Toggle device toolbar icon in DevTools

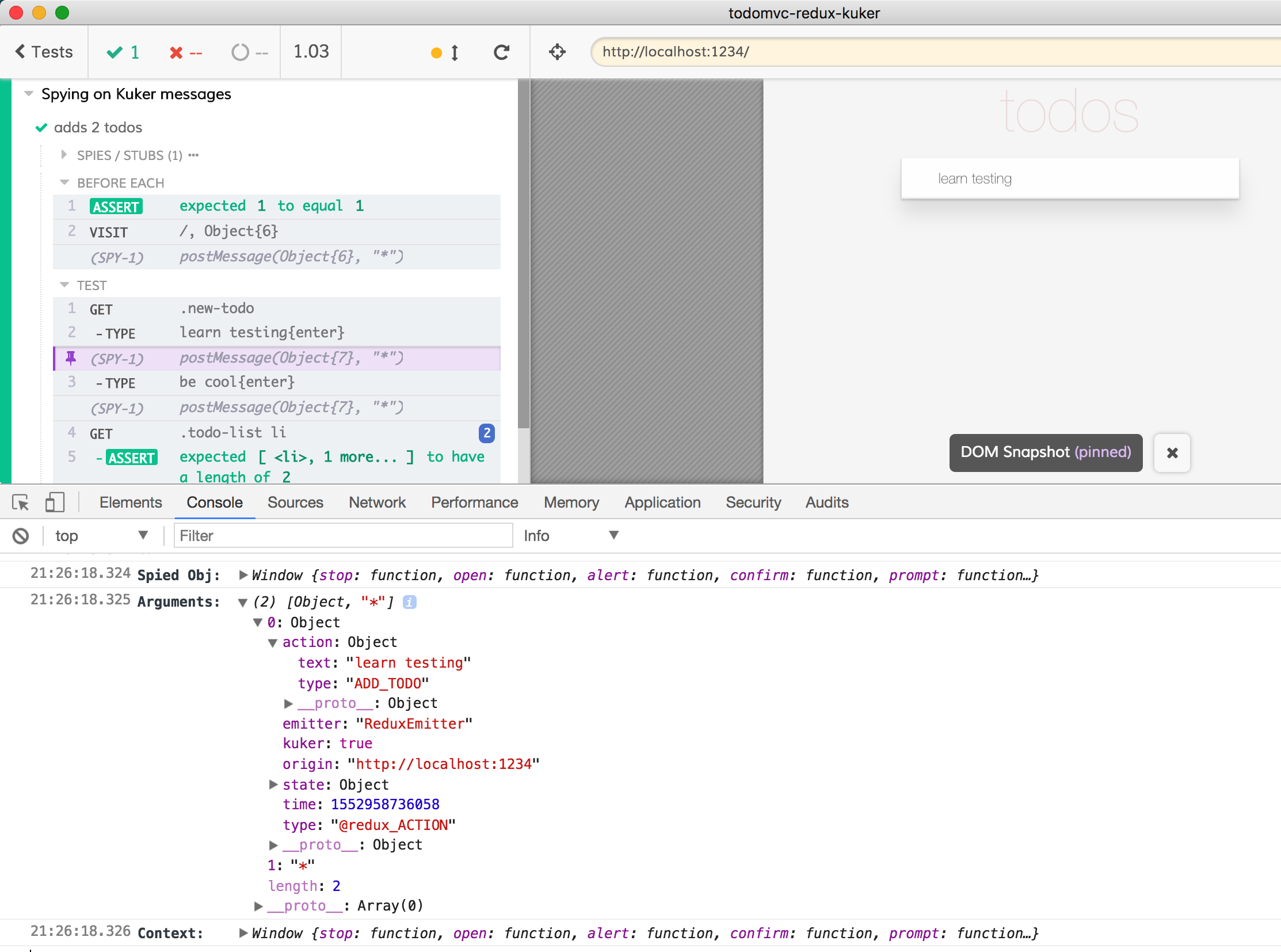[x=54, y=502]
